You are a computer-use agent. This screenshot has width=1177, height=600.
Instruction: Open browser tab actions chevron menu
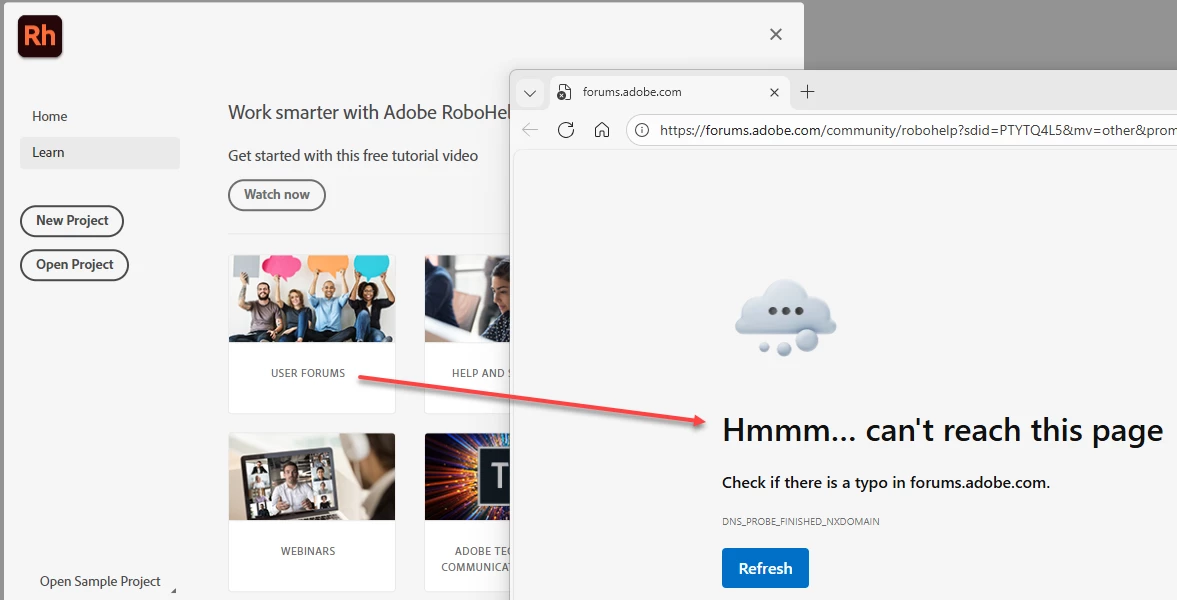coord(530,93)
